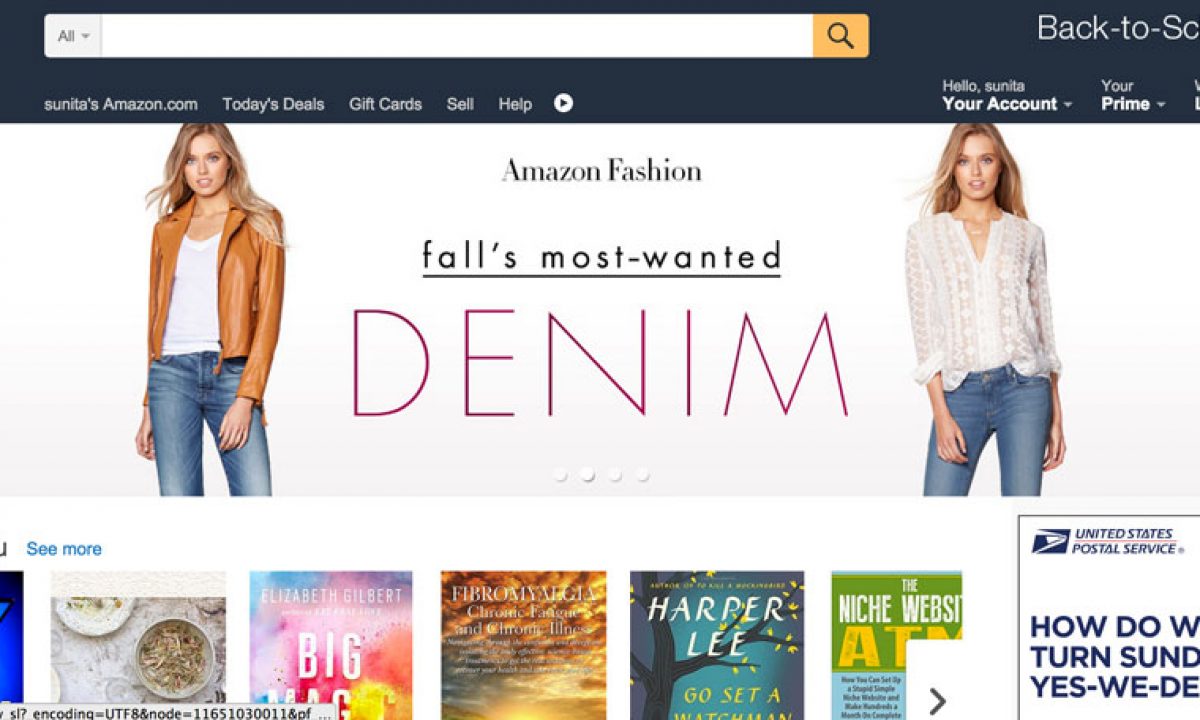Select the fourth banner carousel dot
Image resolution: width=1200 pixels, height=720 pixels.
[x=642, y=475]
